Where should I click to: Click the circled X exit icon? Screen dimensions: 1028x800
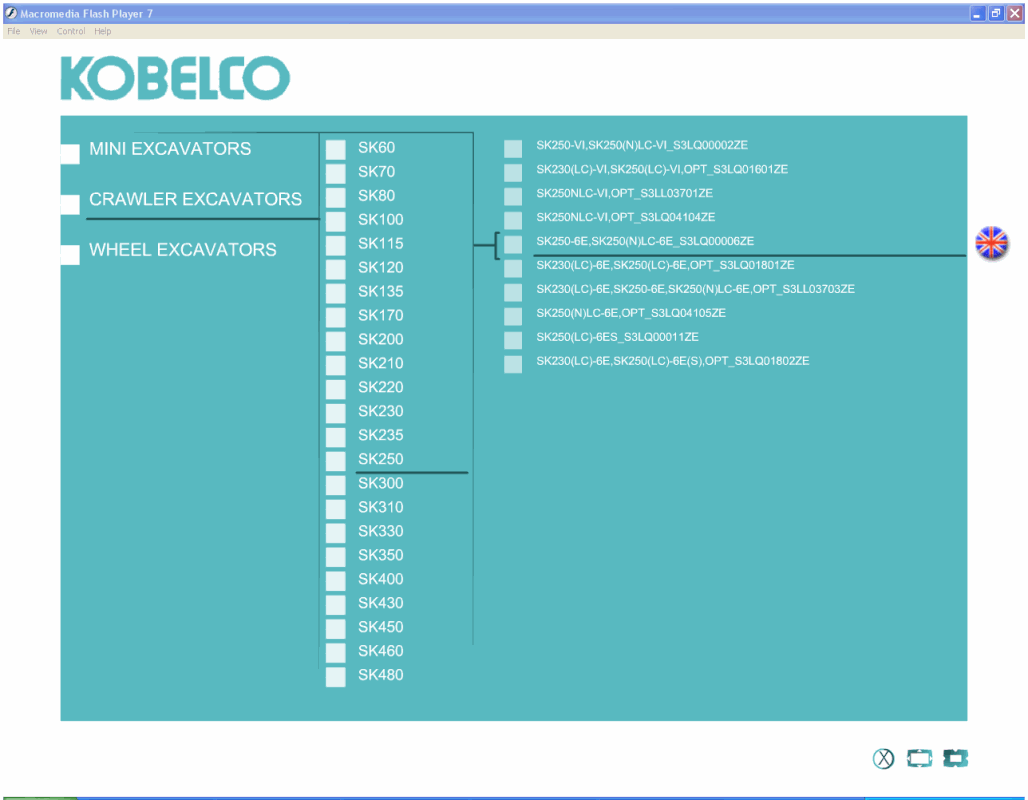[x=883, y=759]
